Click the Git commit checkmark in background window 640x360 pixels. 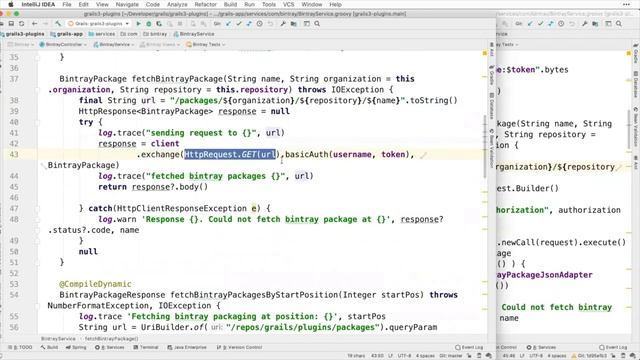pyautogui.click(x=540, y=24)
